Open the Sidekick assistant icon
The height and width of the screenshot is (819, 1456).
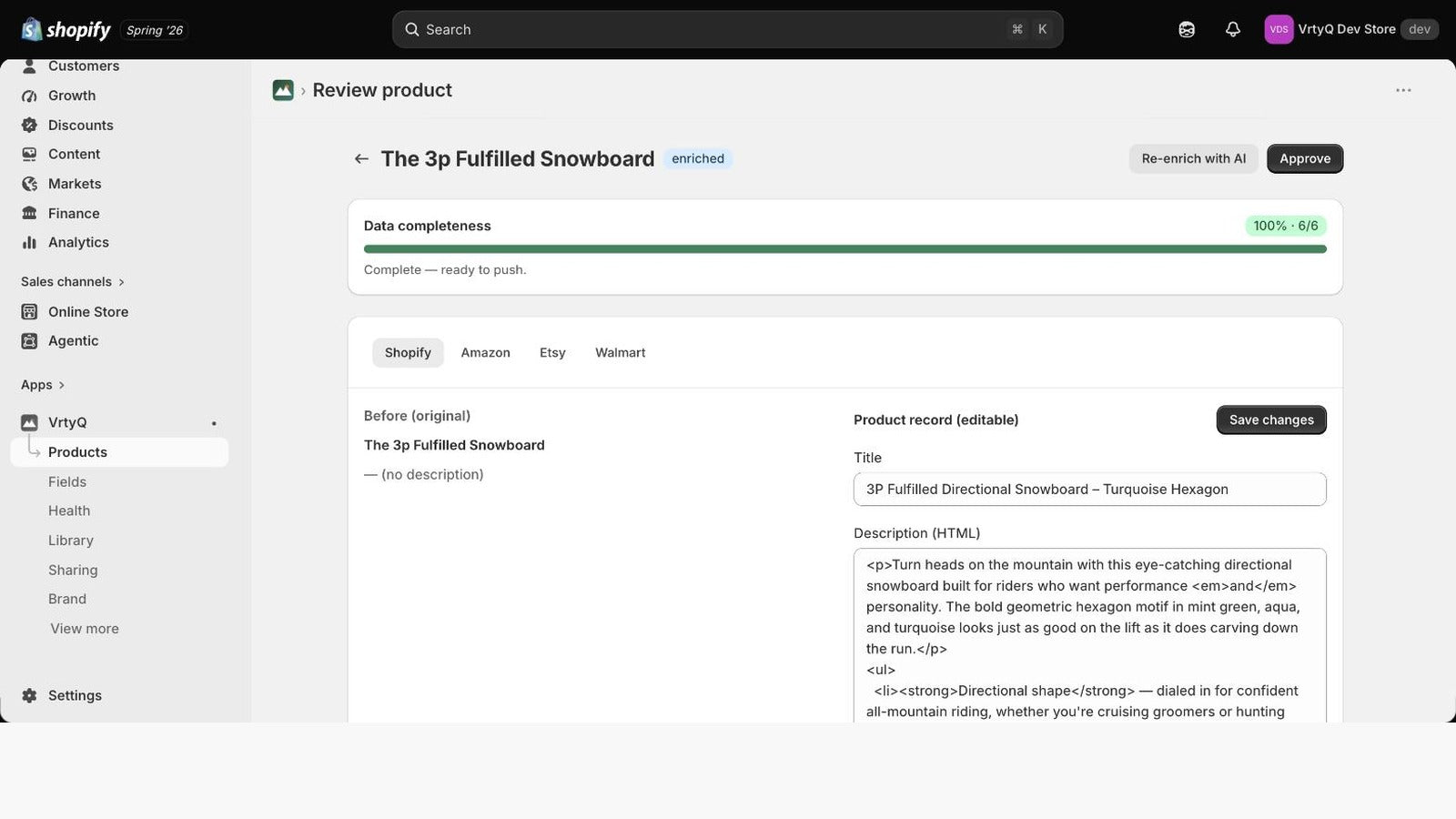(1187, 29)
